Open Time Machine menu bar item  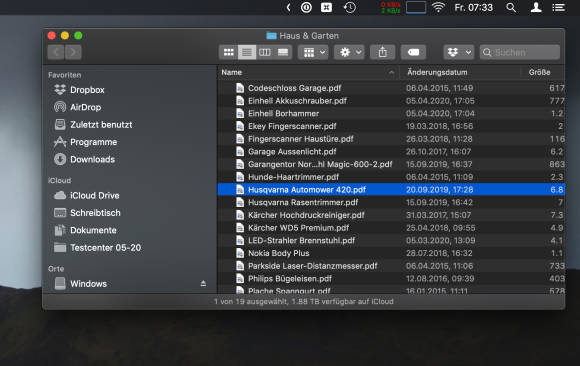(x=350, y=7)
